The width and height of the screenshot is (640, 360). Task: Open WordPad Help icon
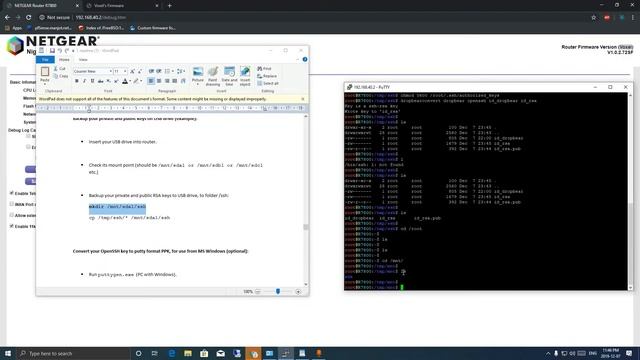pos(305,60)
